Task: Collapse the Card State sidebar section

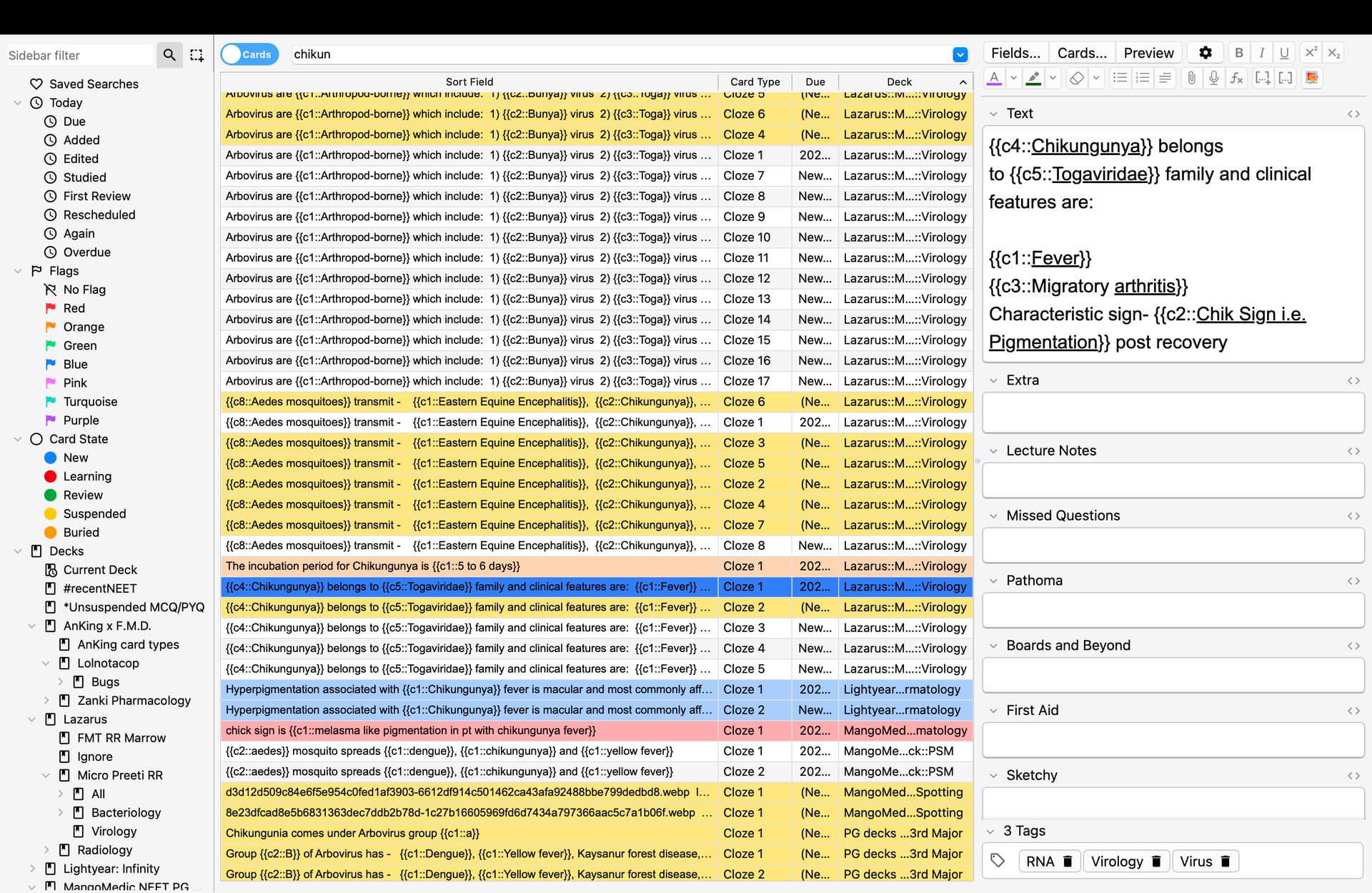Action: pos(18,439)
